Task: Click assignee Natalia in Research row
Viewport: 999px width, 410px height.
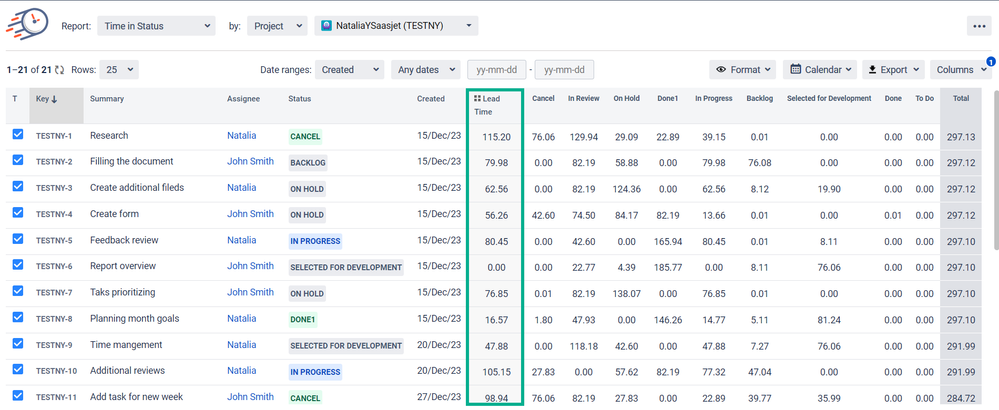Action: point(242,135)
